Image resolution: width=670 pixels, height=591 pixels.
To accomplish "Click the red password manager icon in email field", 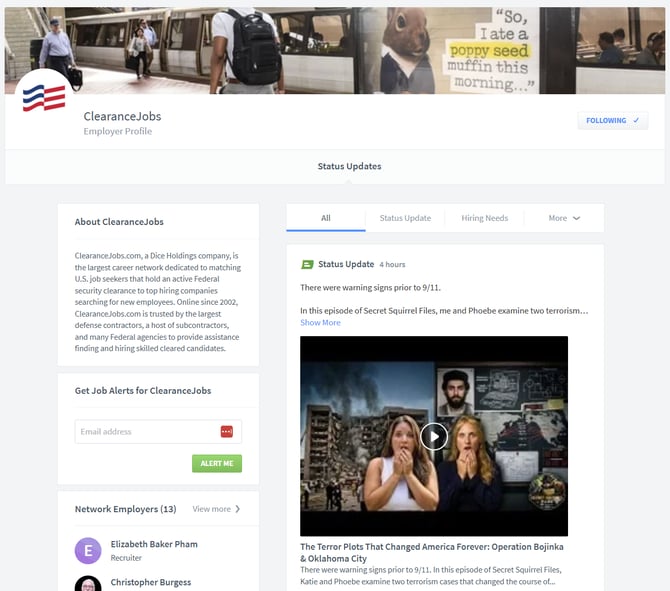I will click(x=226, y=432).
